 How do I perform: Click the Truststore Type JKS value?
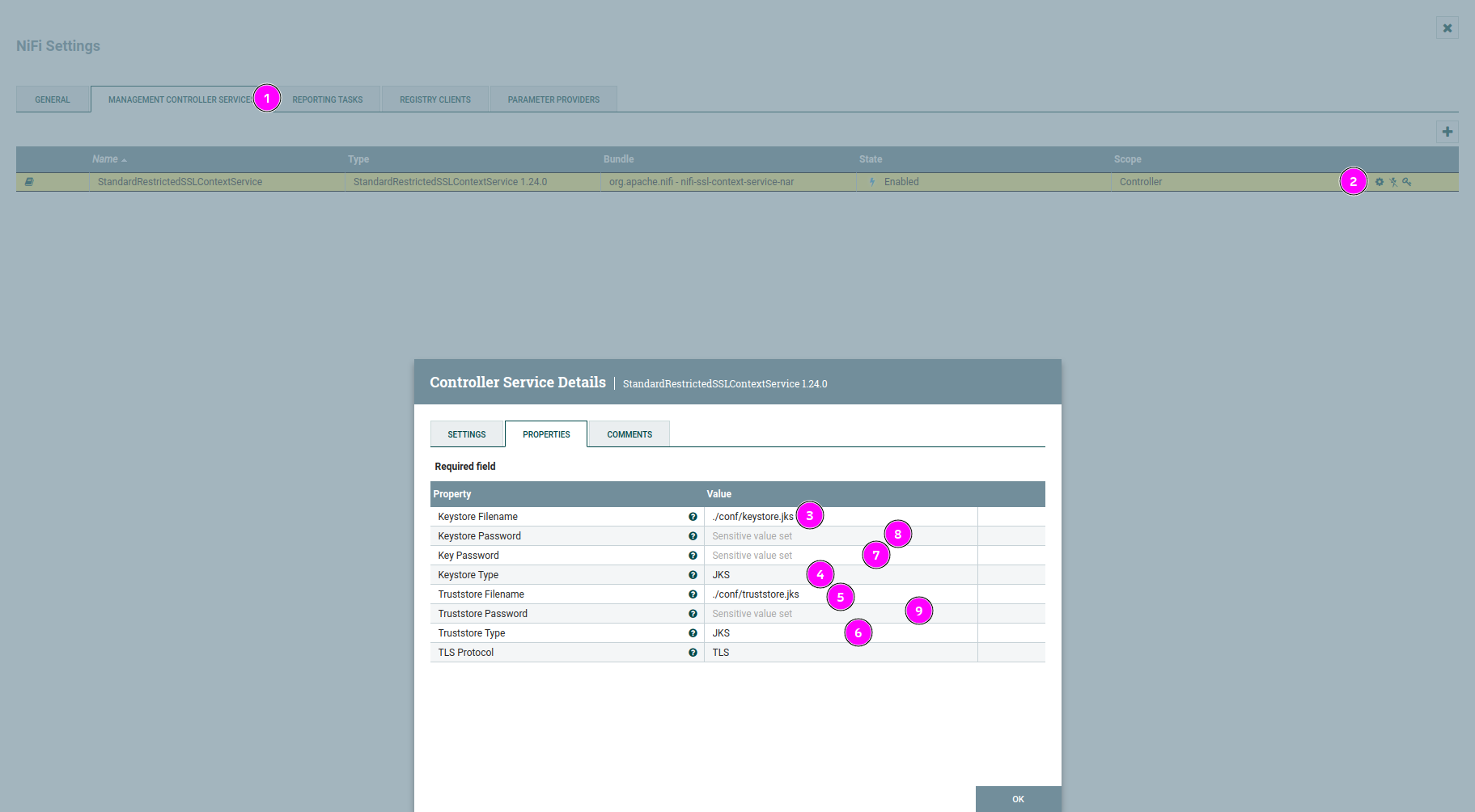click(x=841, y=633)
